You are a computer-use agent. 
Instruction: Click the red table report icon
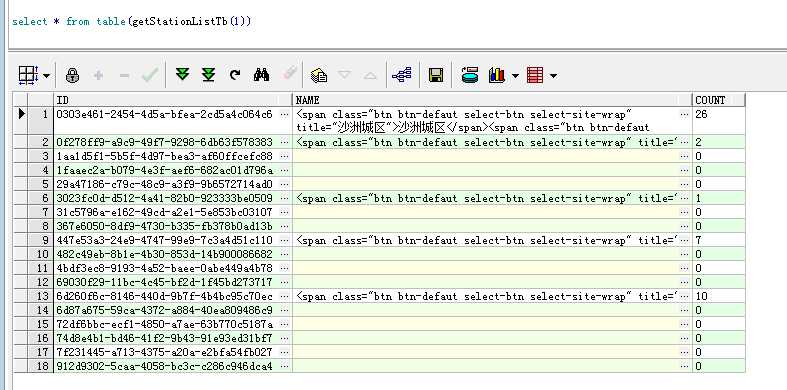click(x=535, y=75)
